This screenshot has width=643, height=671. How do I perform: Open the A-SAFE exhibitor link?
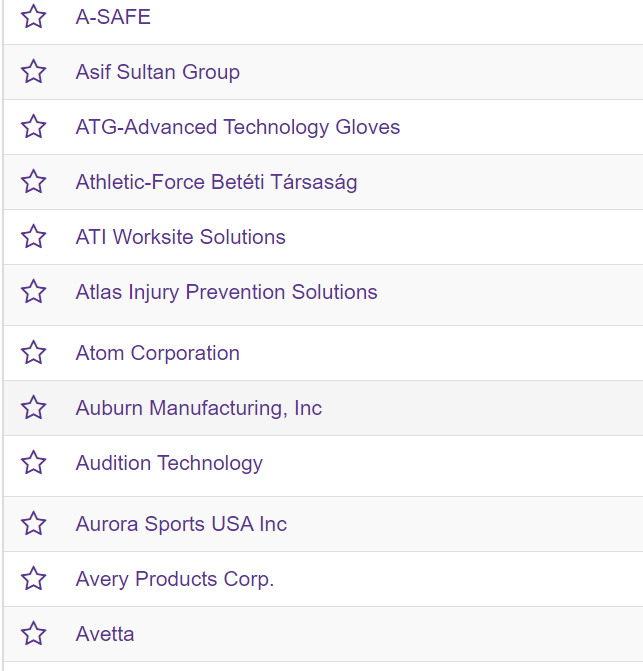tap(113, 17)
